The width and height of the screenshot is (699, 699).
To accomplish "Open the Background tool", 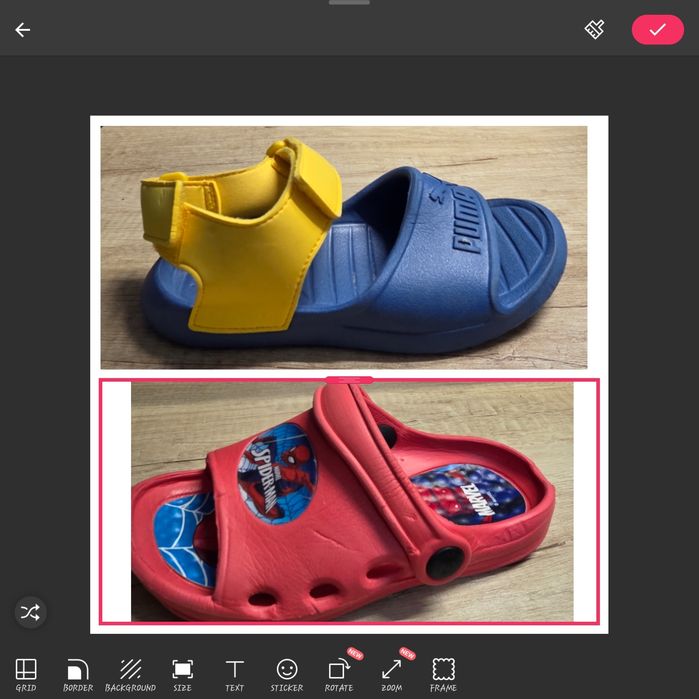I will pos(130,674).
